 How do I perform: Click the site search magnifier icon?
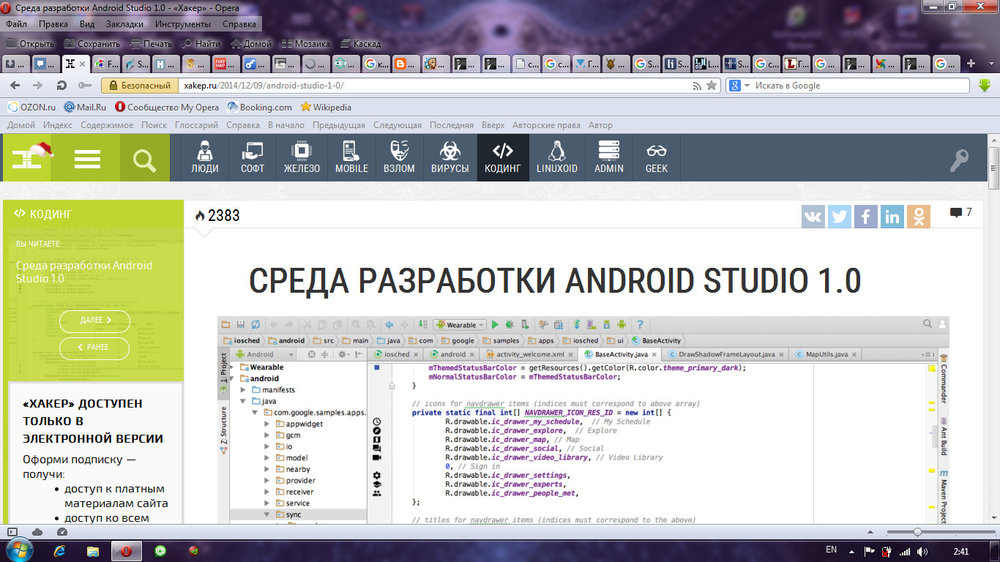pyautogui.click(x=145, y=160)
